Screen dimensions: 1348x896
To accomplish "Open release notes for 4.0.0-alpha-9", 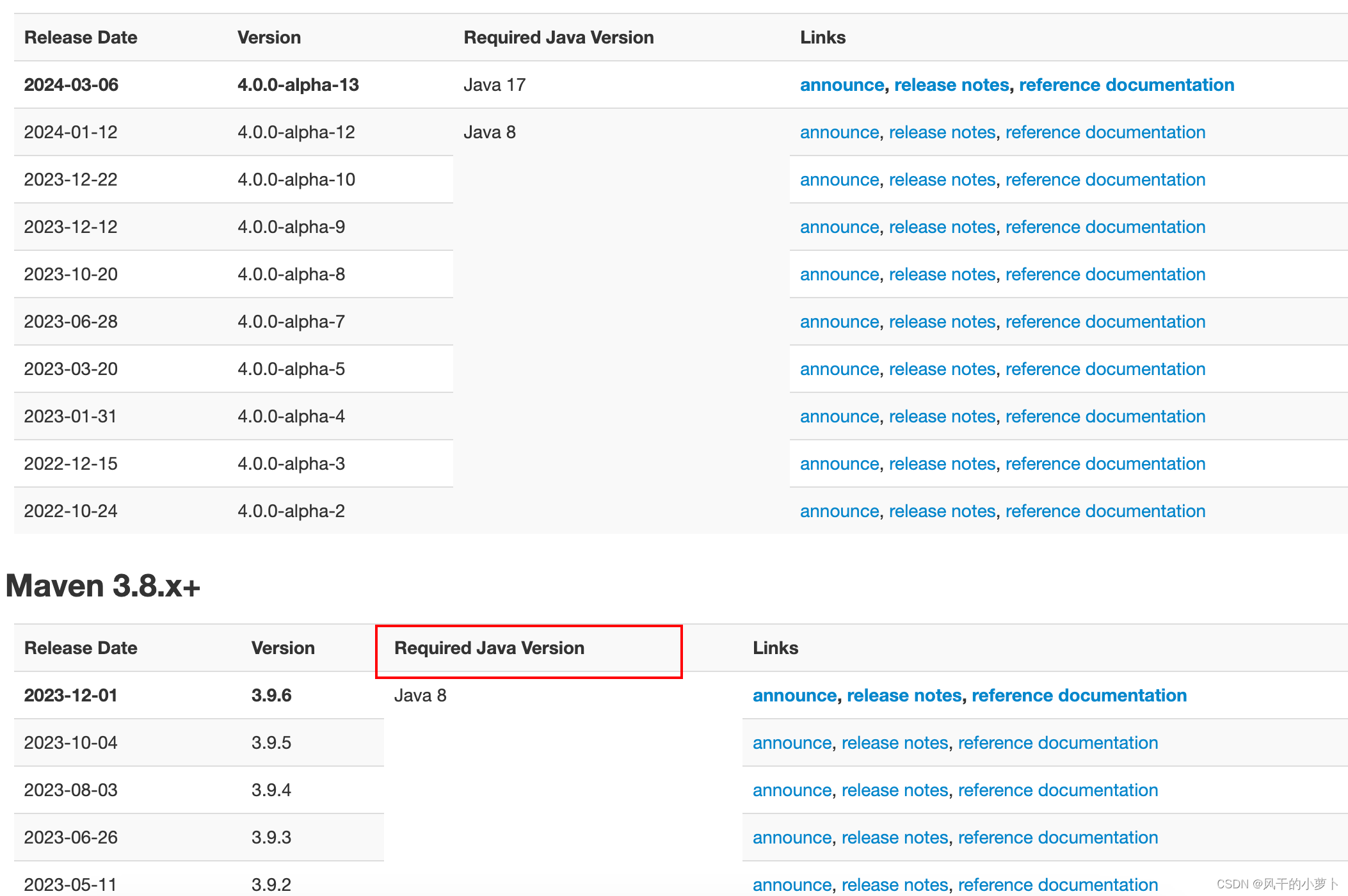I will coord(942,227).
